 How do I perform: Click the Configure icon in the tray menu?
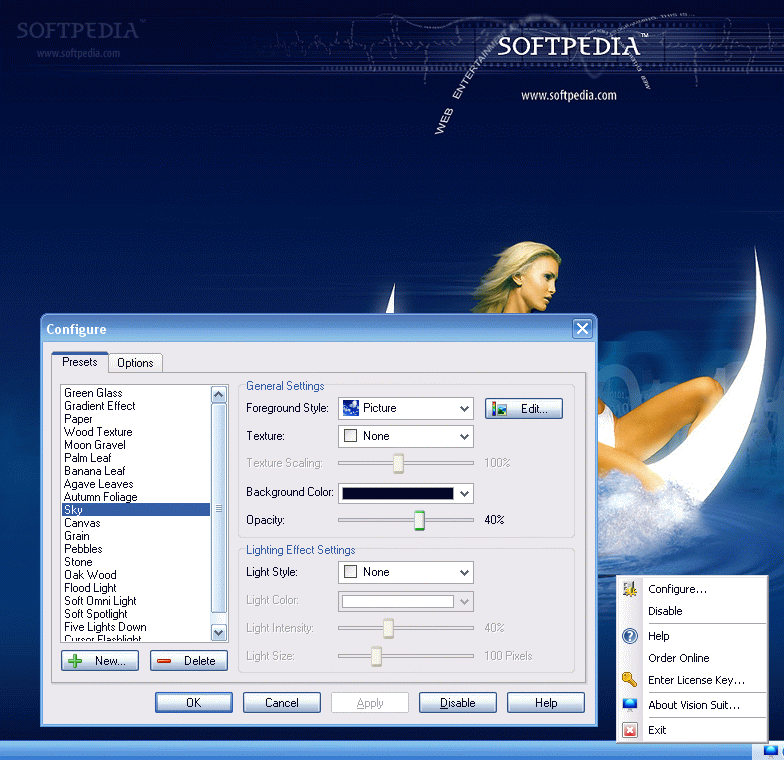(630, 589)
